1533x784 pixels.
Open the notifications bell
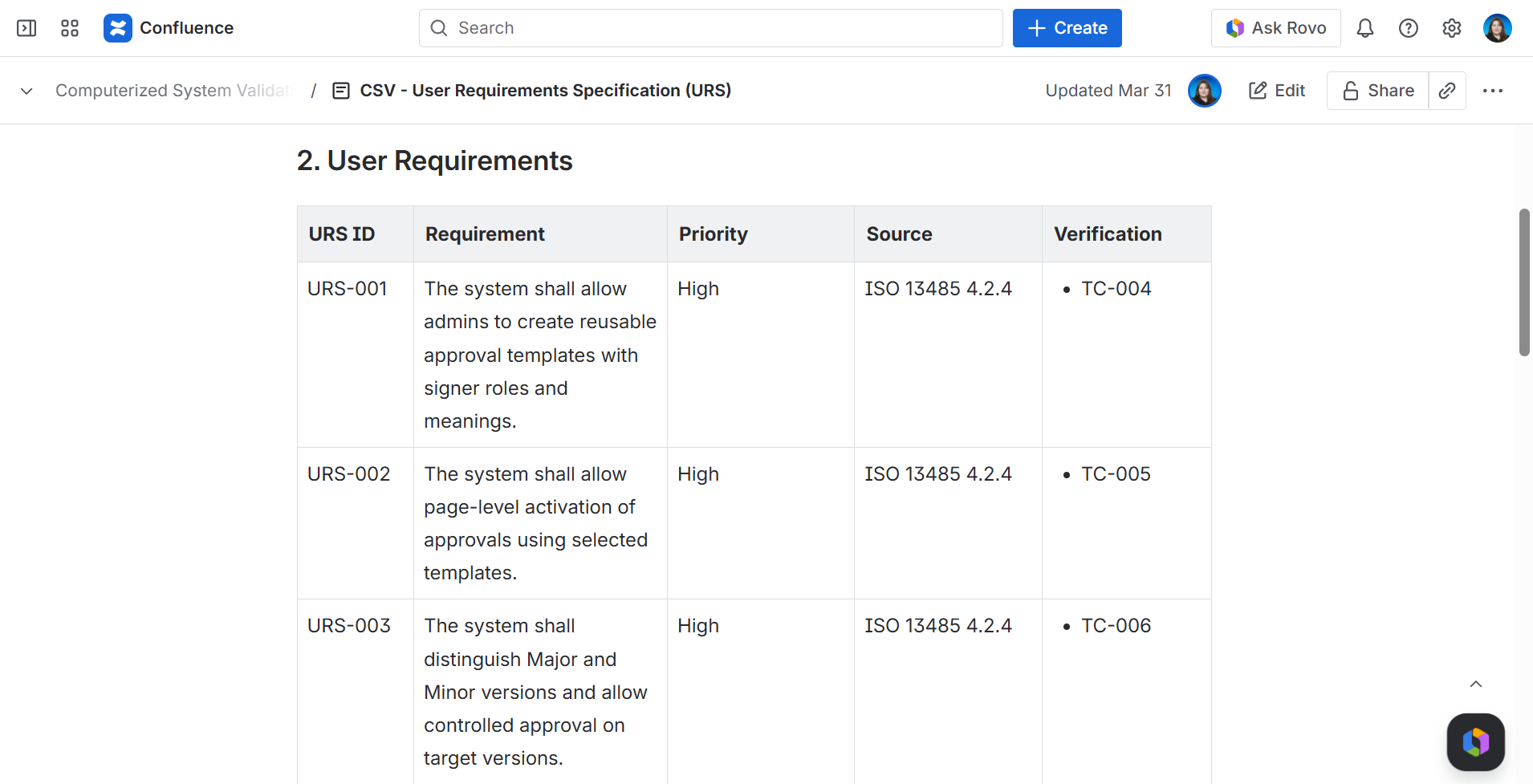(x=1365, y=28)
